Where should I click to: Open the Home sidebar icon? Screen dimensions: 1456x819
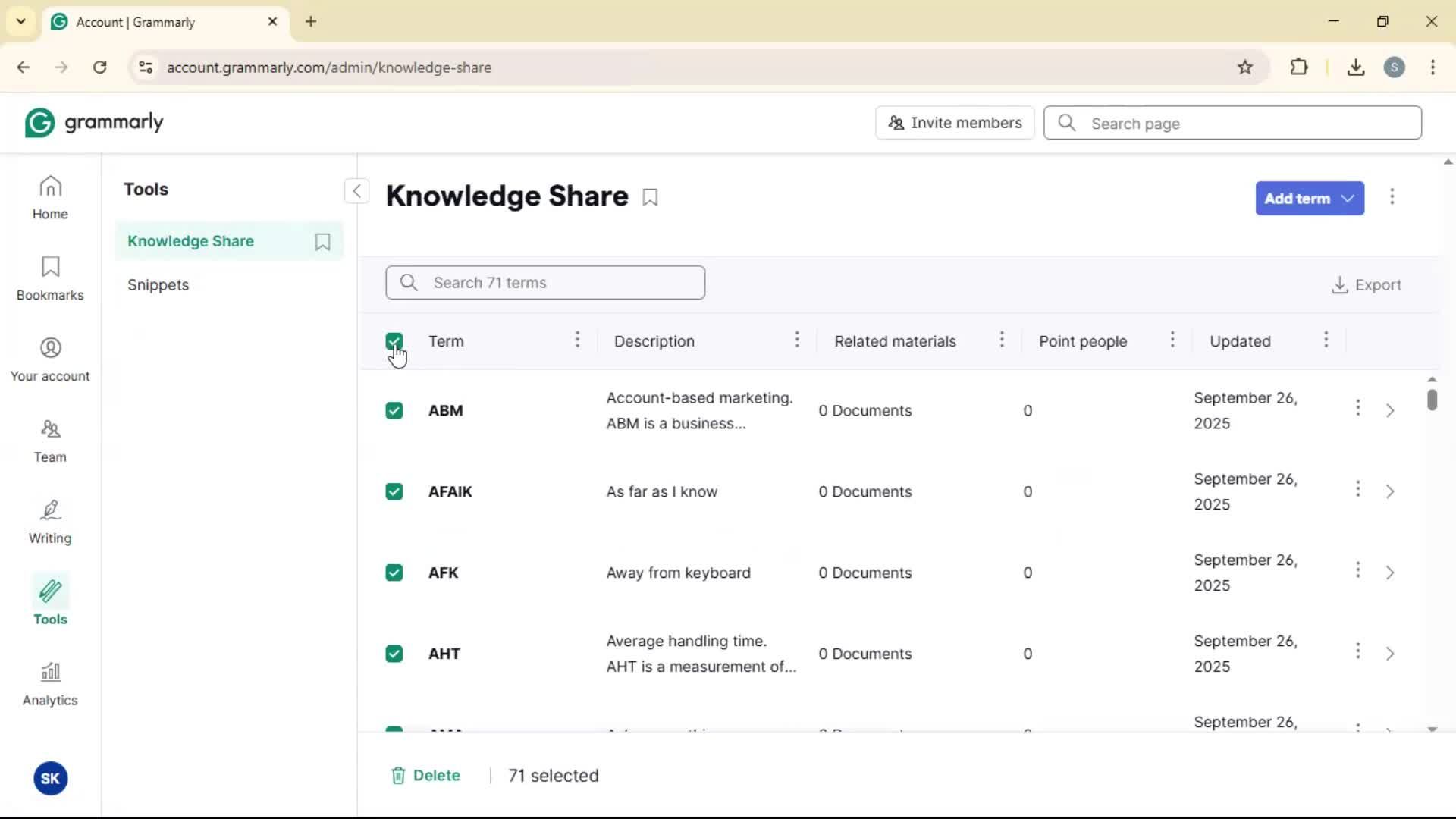50,197
